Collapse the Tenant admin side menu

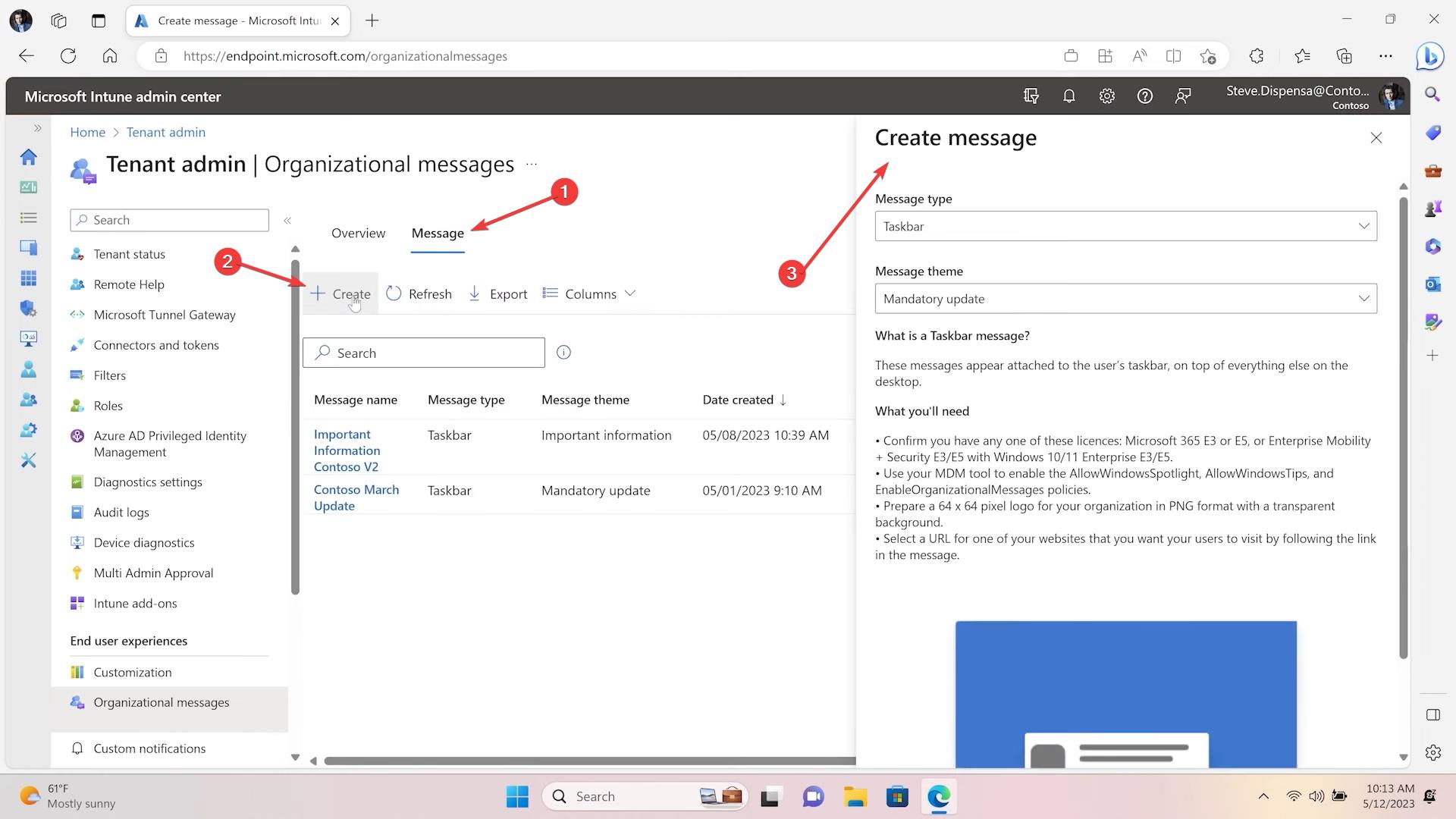[x=287, y=221]
